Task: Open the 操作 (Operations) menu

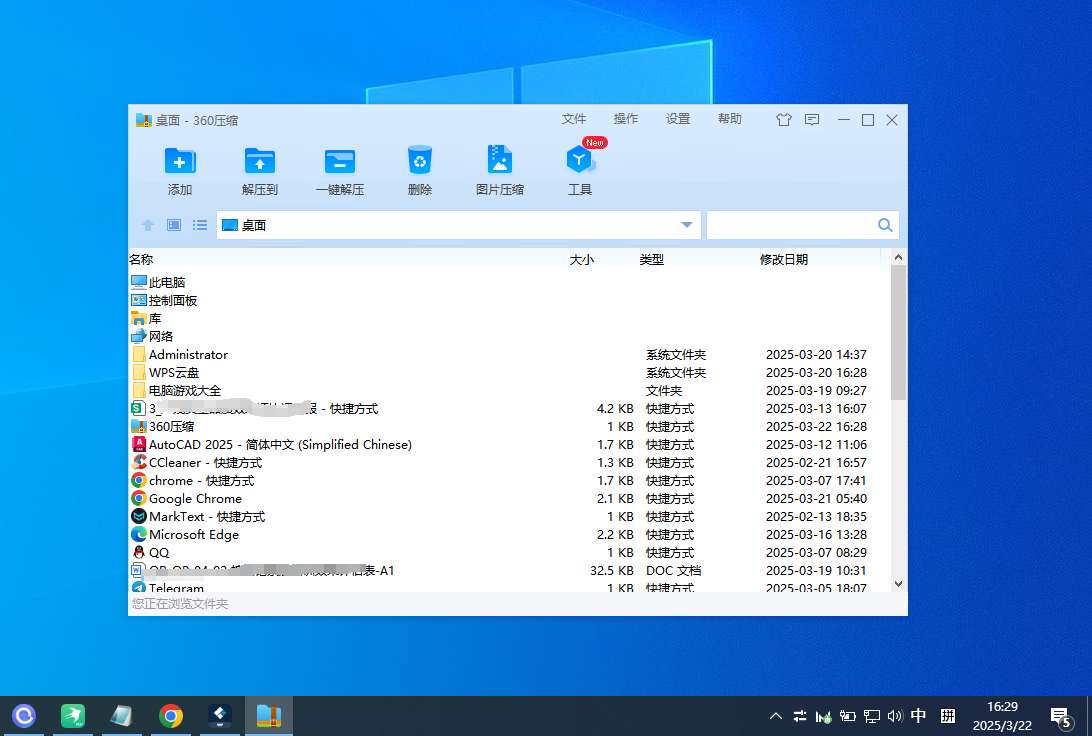Action: [625, 119]
